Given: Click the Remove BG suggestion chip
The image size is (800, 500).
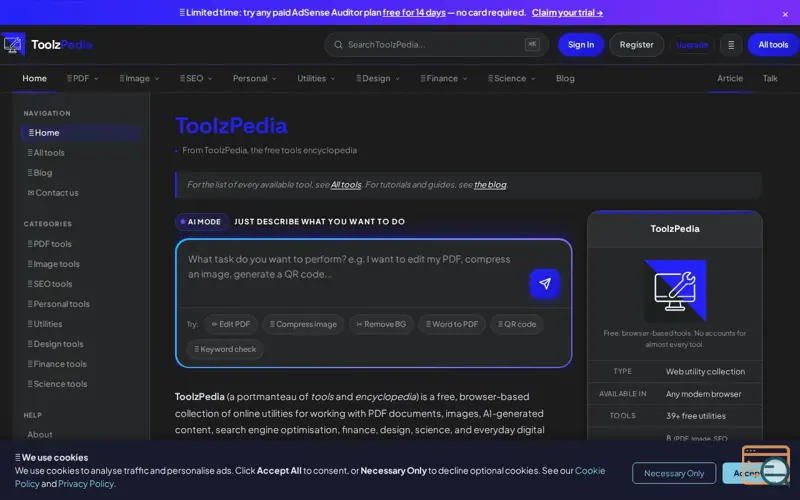Looking at the screenshot, I should point(381,324).
